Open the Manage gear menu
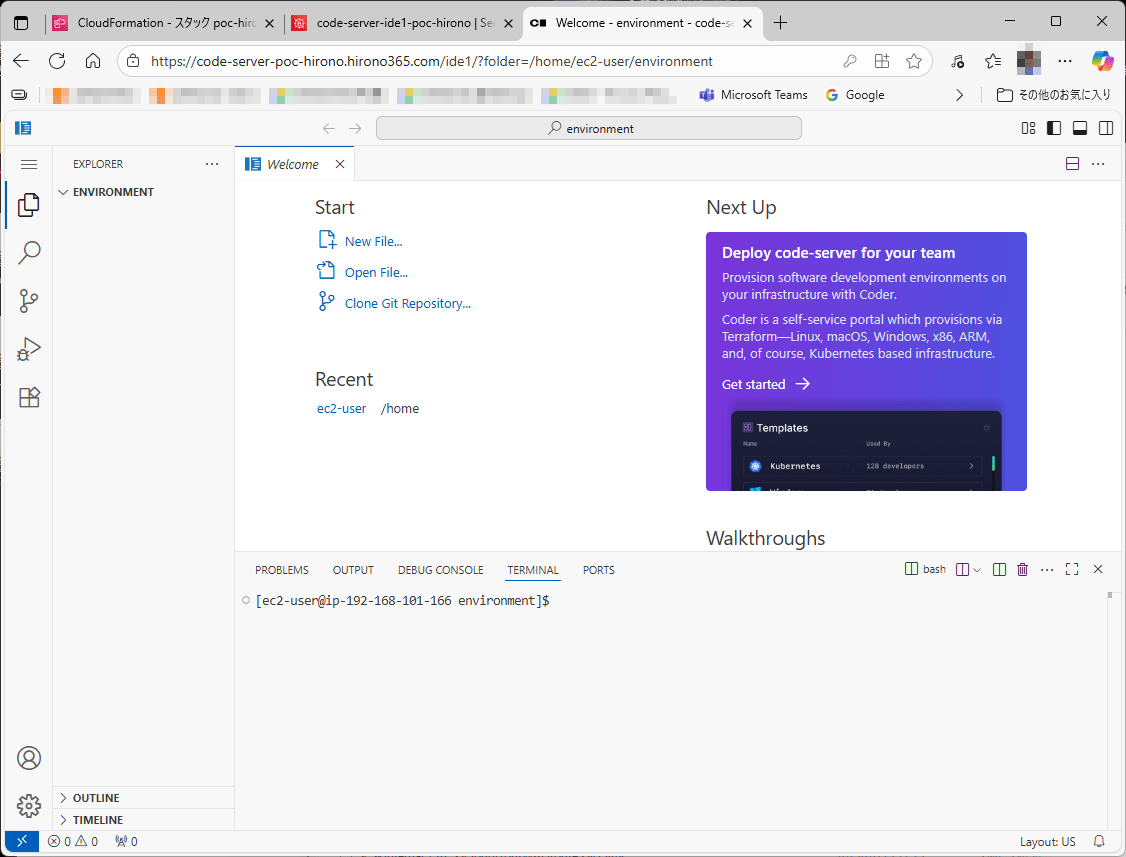The width and height of the screenshot is (1126, 857). coord(29,806)
